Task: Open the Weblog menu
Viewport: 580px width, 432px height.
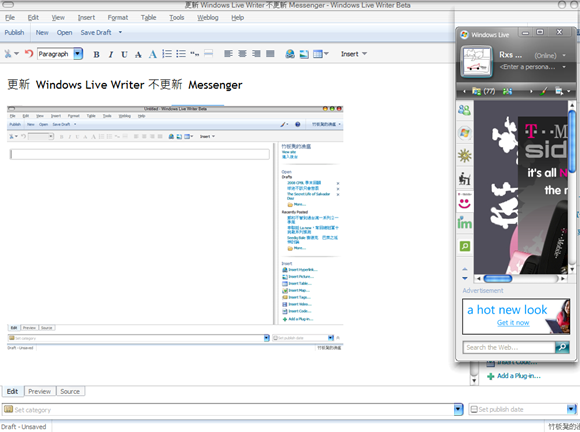Action: [208, 17]
